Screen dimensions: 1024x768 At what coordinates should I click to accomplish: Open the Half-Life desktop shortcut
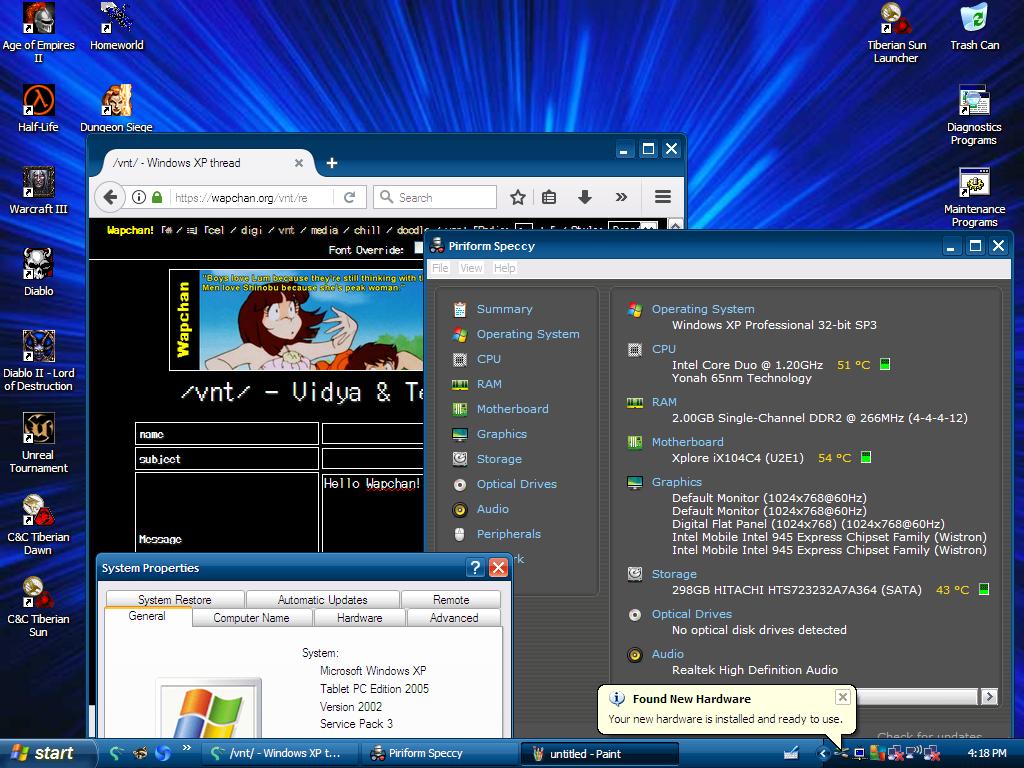(x=38, y=101)
